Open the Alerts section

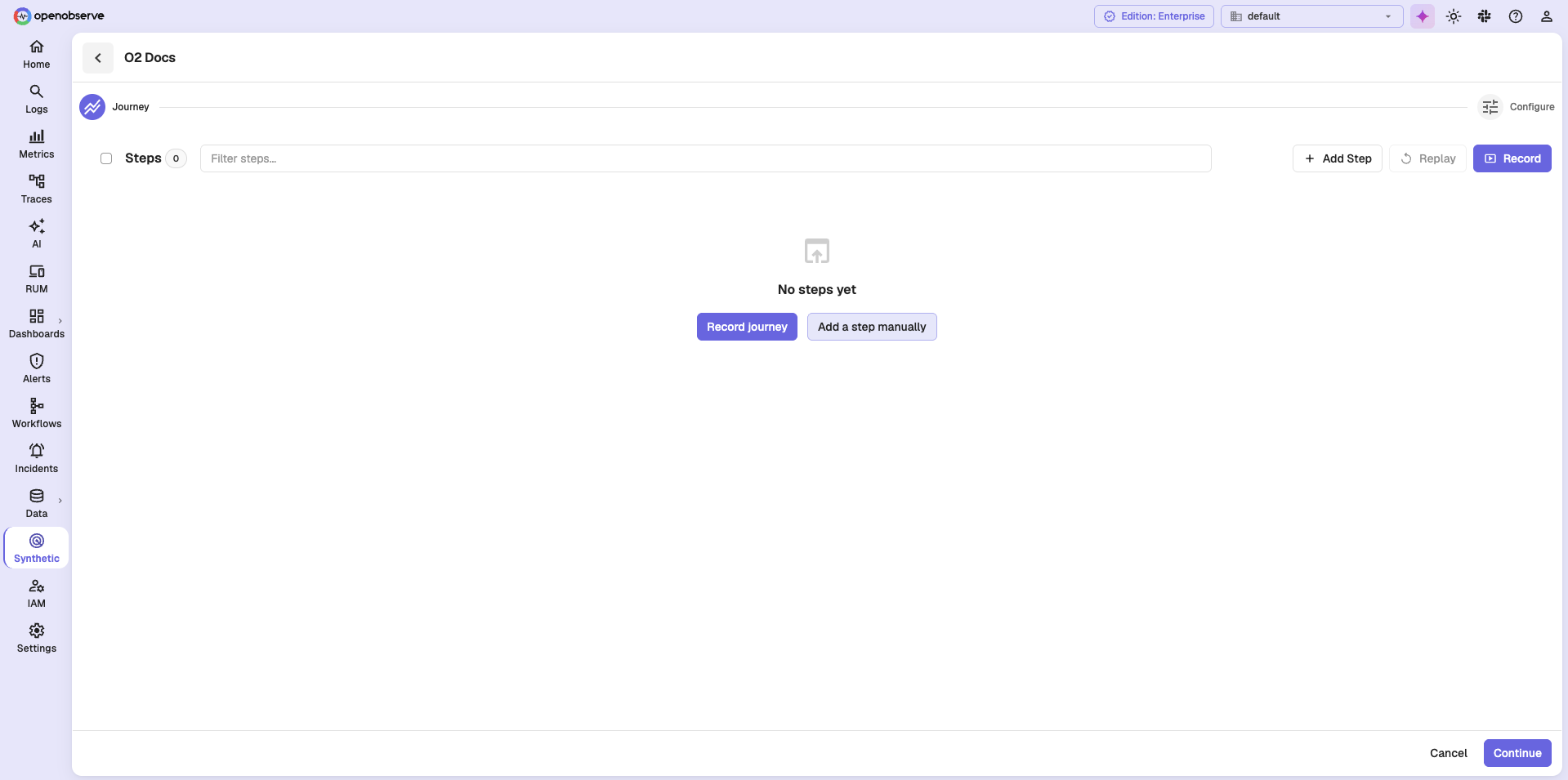pyautogui.click(x=36, y=369)
